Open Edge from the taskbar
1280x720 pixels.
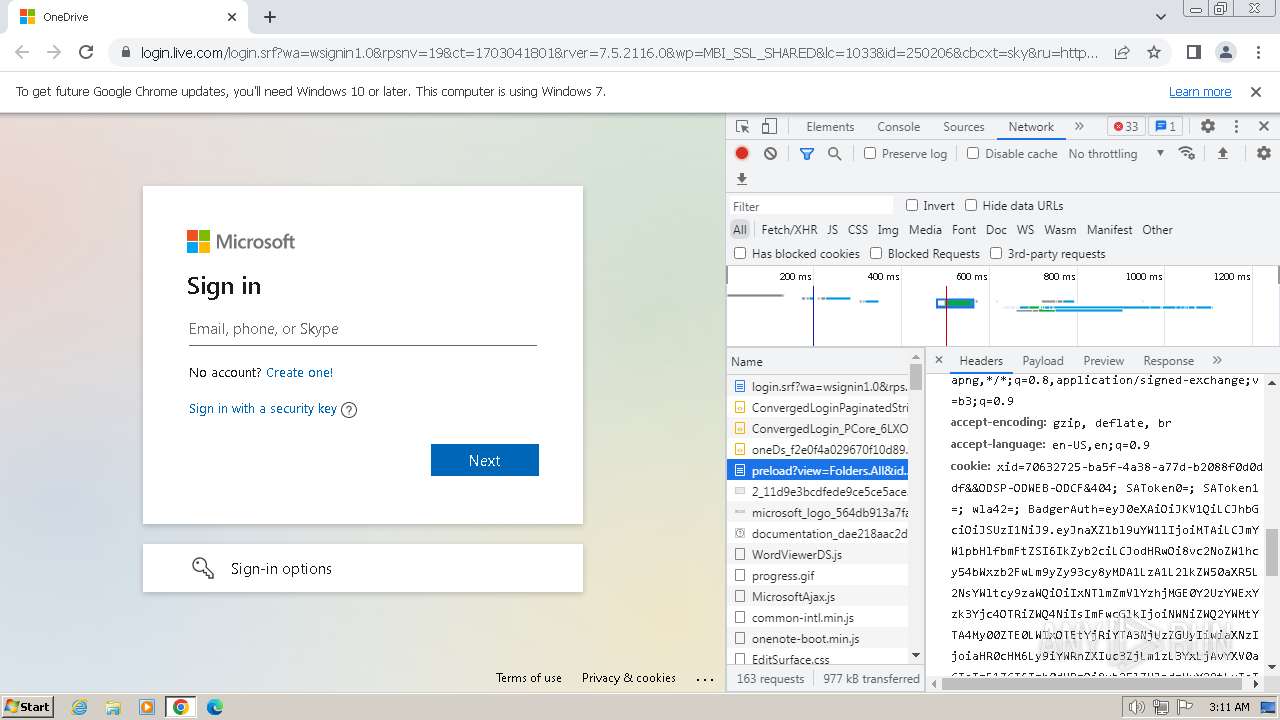tap(215, 707)
